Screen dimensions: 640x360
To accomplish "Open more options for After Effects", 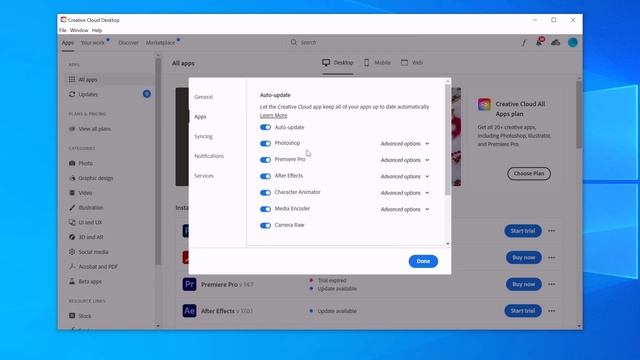I will pos(552,311).
